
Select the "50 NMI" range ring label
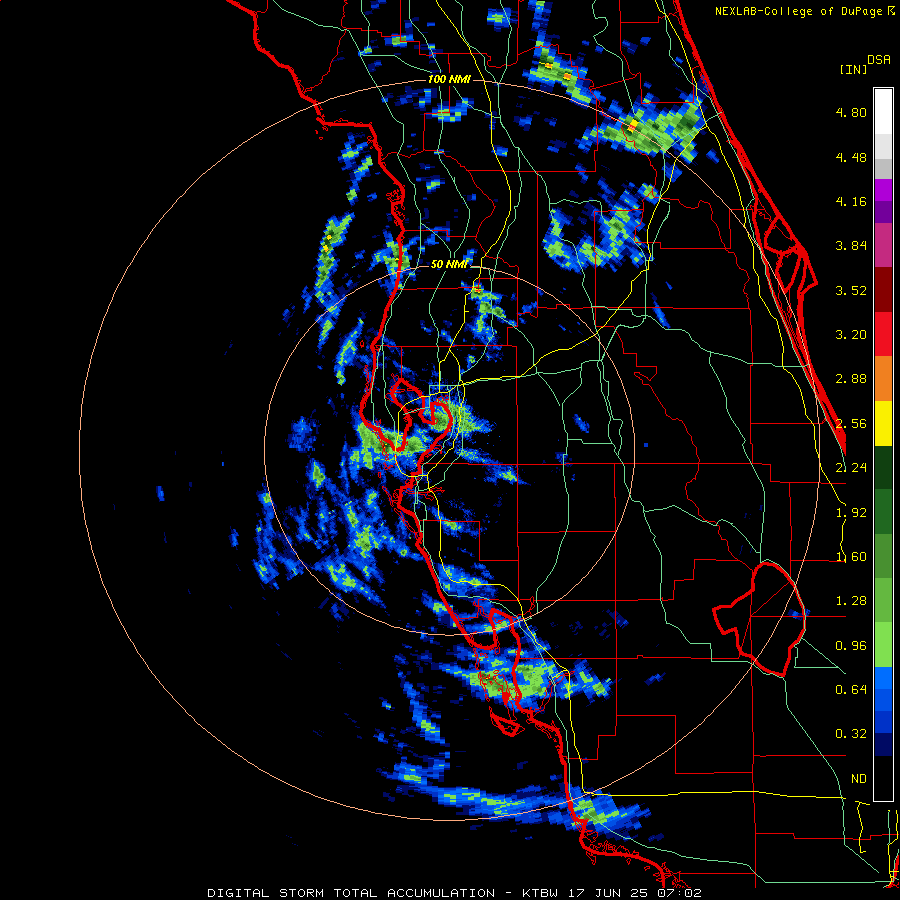pos(449,265)
